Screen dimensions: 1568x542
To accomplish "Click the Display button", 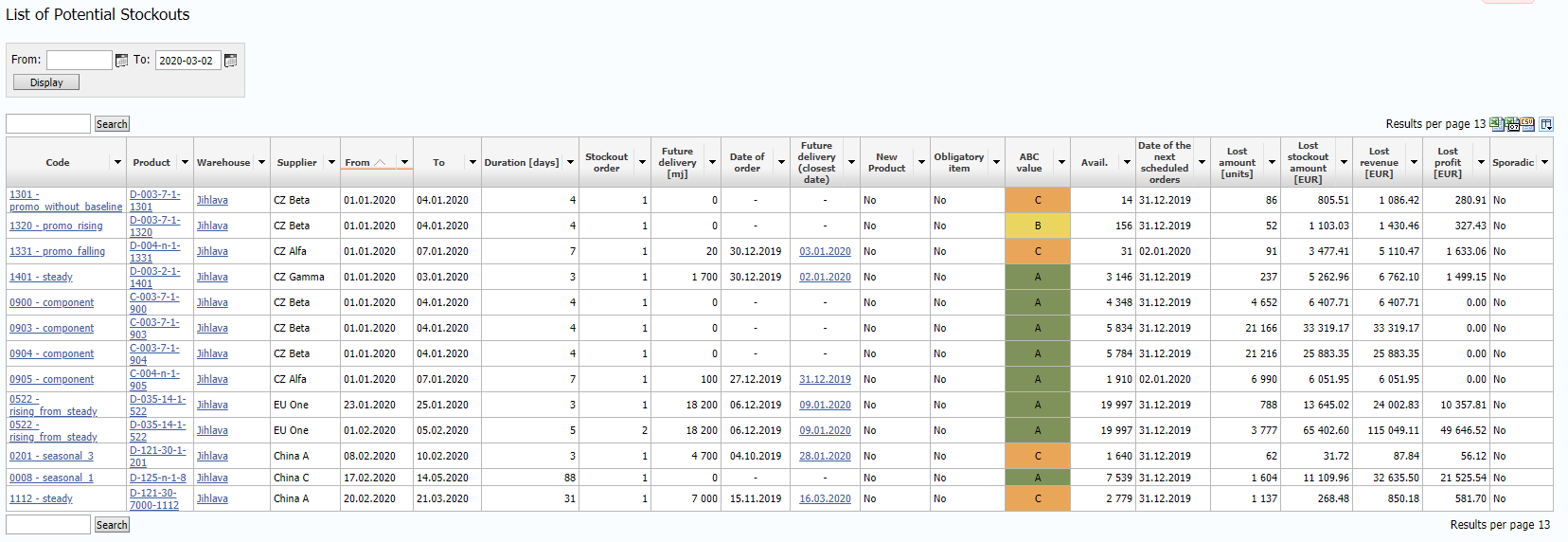I will coord(46,82).
